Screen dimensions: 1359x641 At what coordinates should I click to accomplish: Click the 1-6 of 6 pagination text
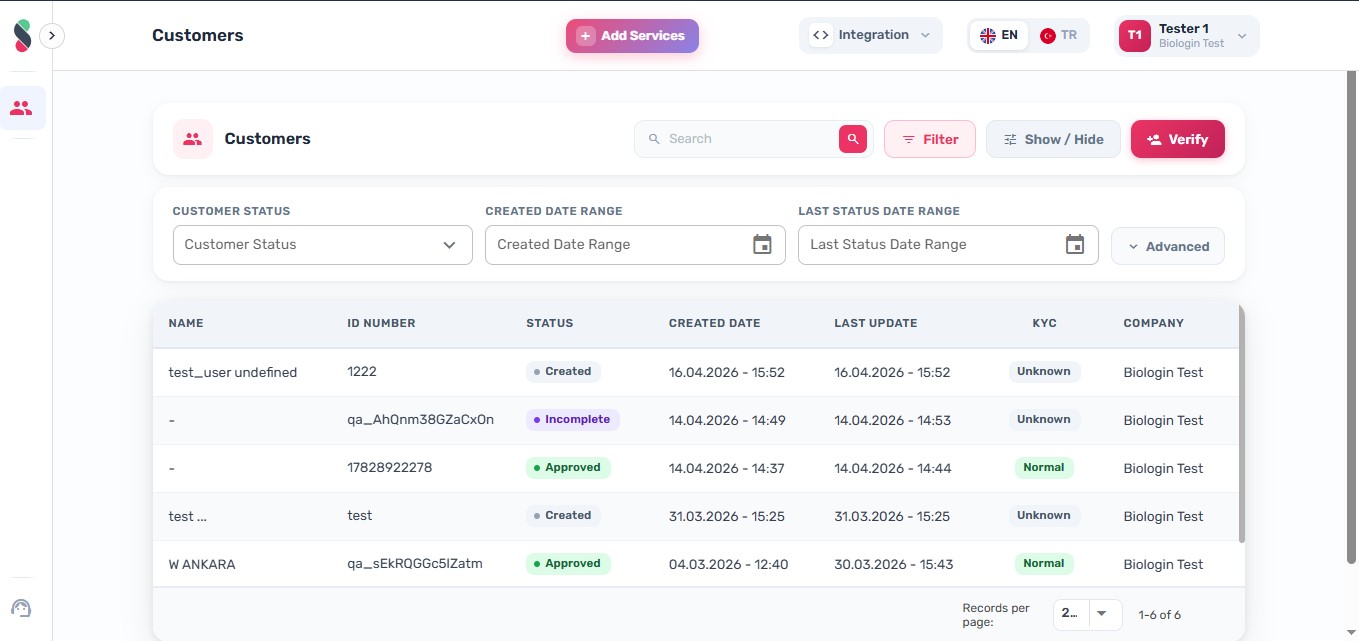coord(1160,615)
